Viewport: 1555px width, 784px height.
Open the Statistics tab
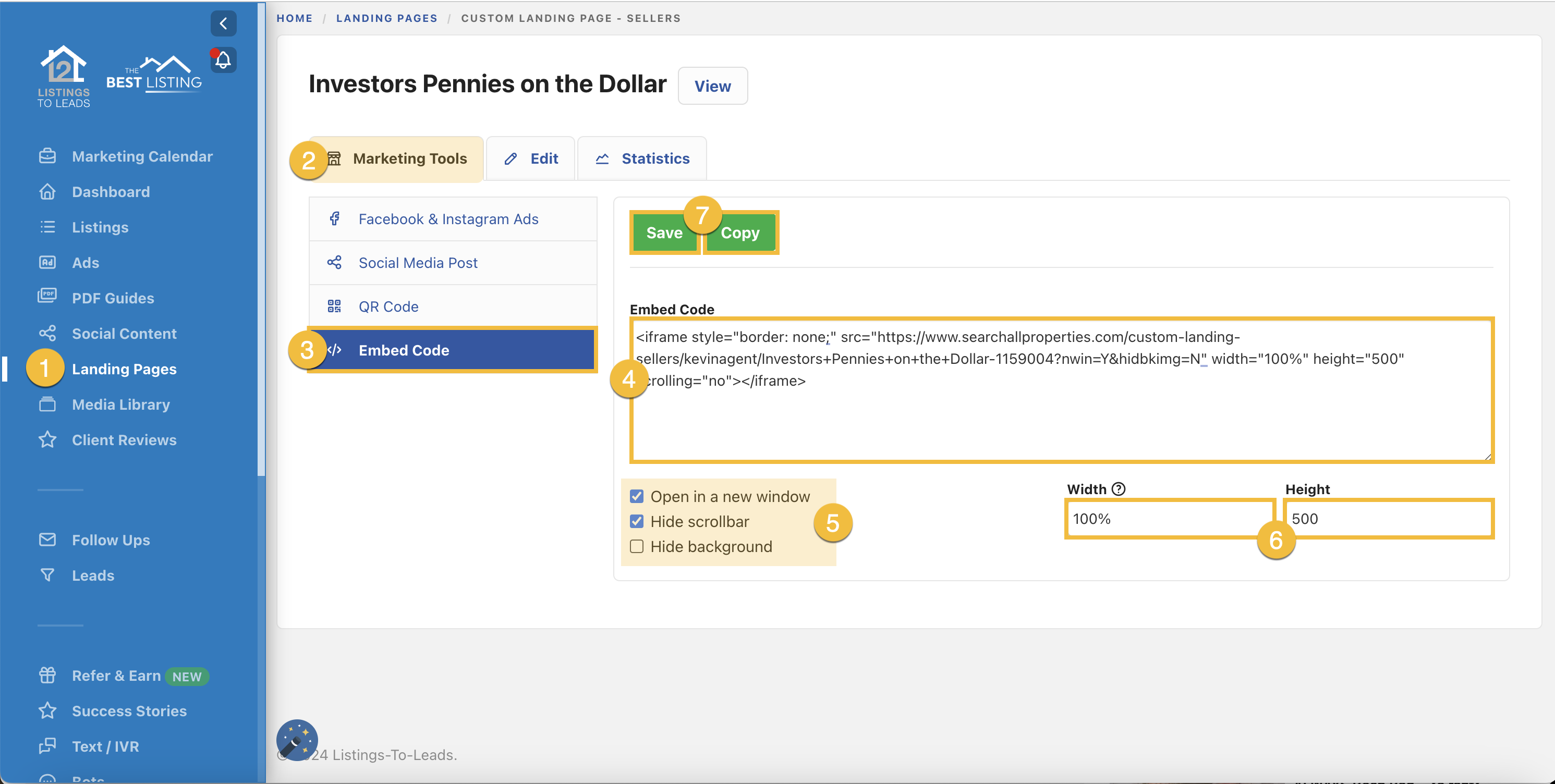pyautogui.click(x=642, y=158)
